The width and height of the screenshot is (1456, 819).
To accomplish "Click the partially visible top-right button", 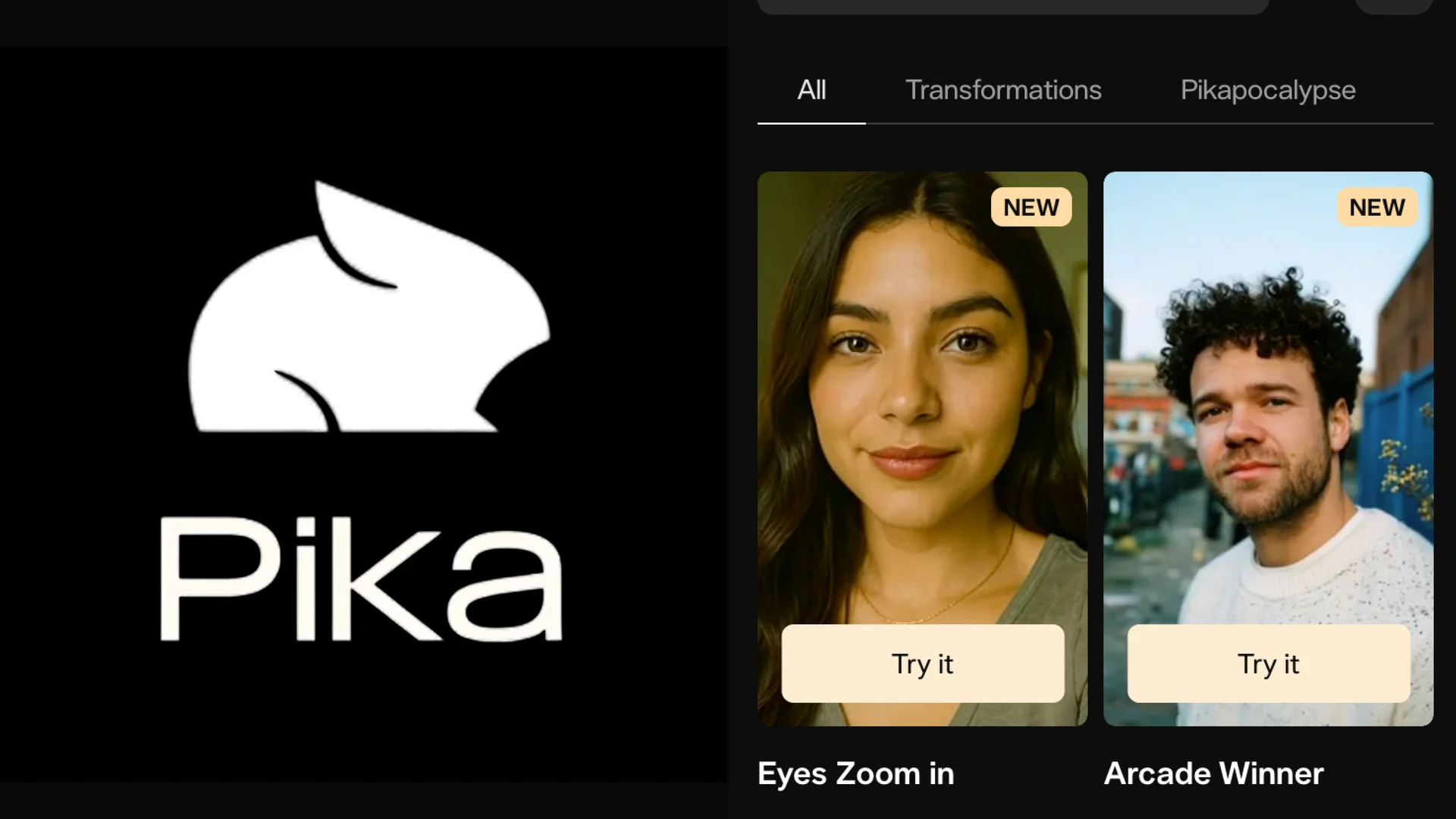I will (x=1394, y=6).
